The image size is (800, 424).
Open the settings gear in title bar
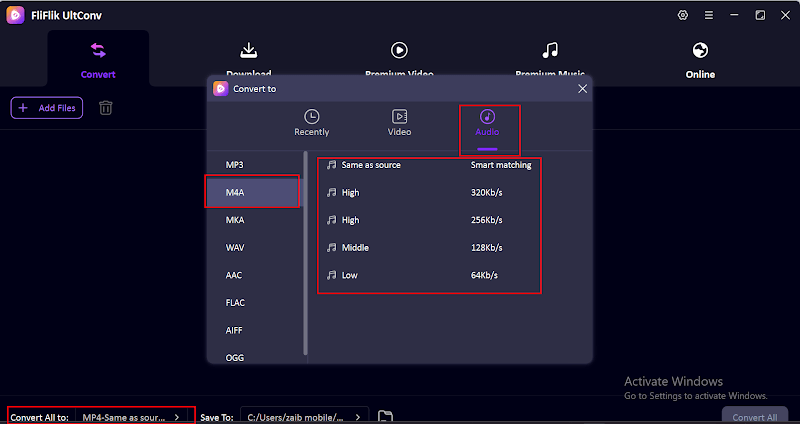point(683,15)
